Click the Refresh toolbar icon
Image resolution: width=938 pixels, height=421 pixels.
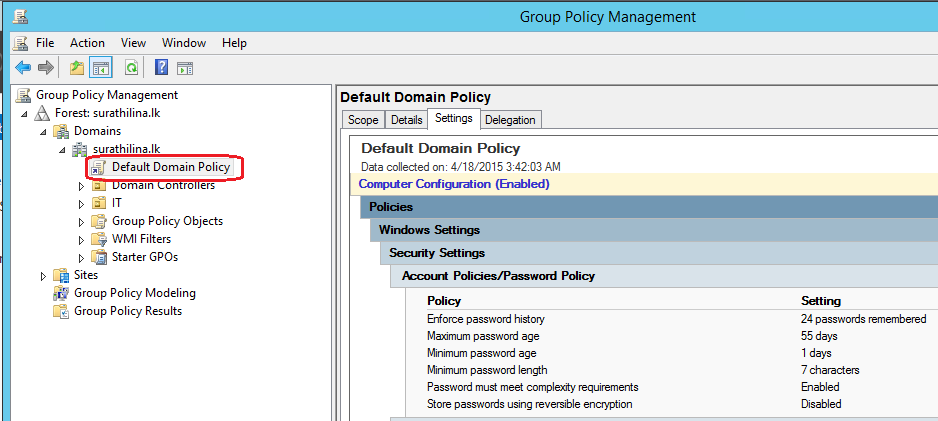(x=130, y=68)
